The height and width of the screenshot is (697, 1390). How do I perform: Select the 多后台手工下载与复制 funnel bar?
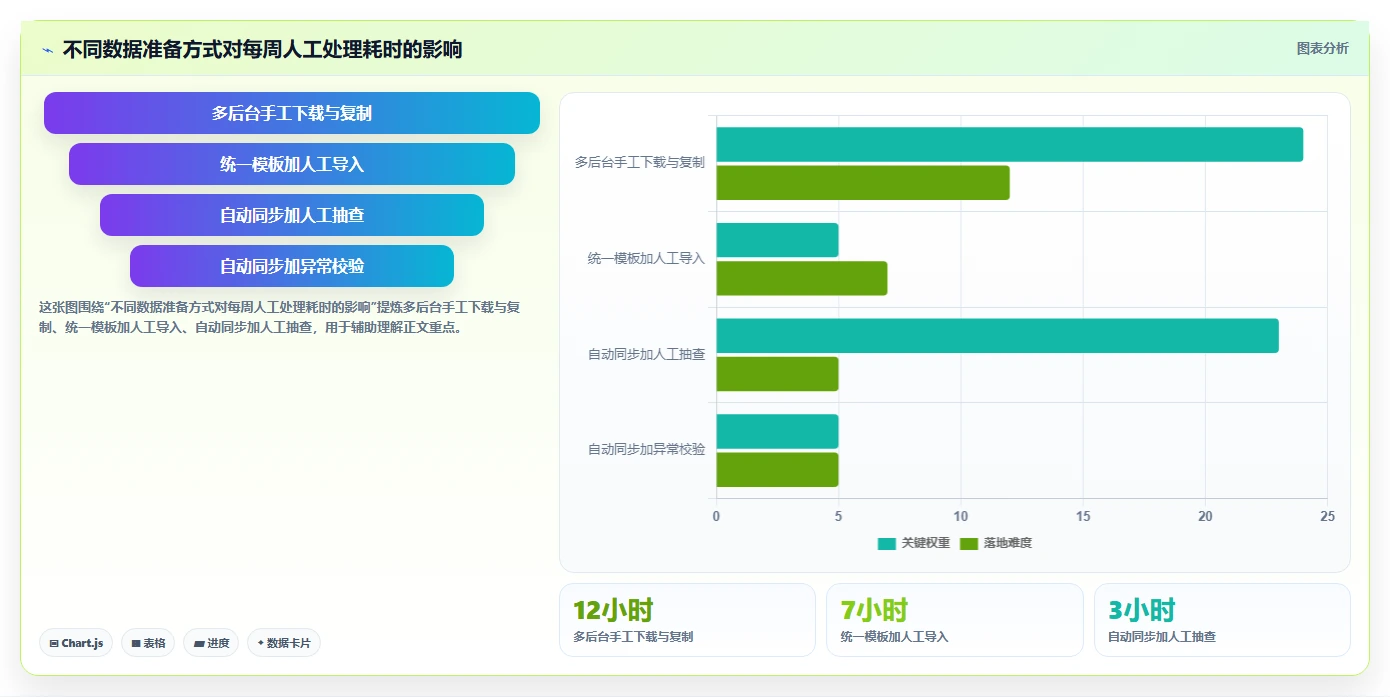click(x=292, y=113)
